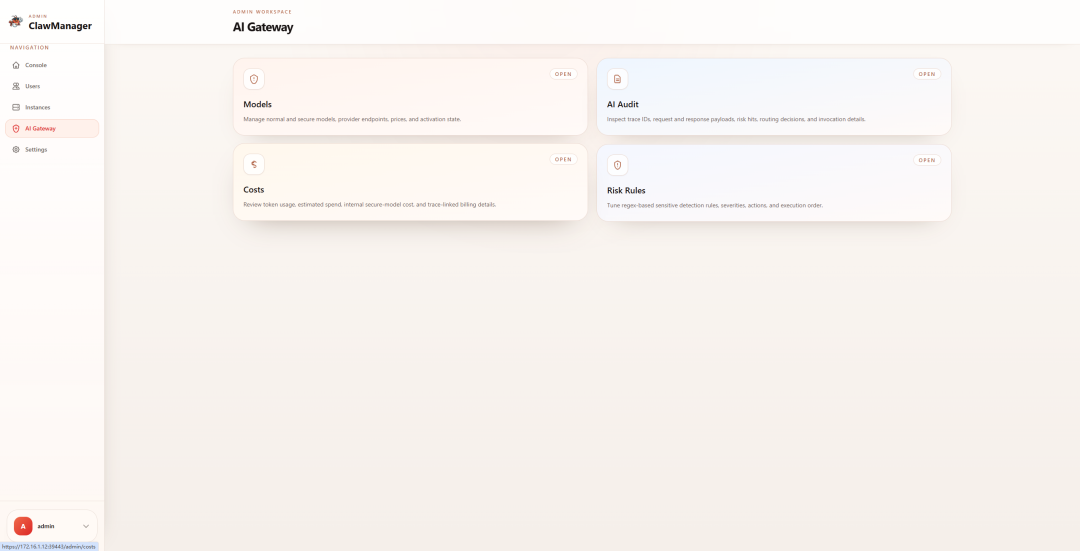Click the Risk Rules shield icon
The width and height of the screenshot is (1080, 551).
coord(618,164)
